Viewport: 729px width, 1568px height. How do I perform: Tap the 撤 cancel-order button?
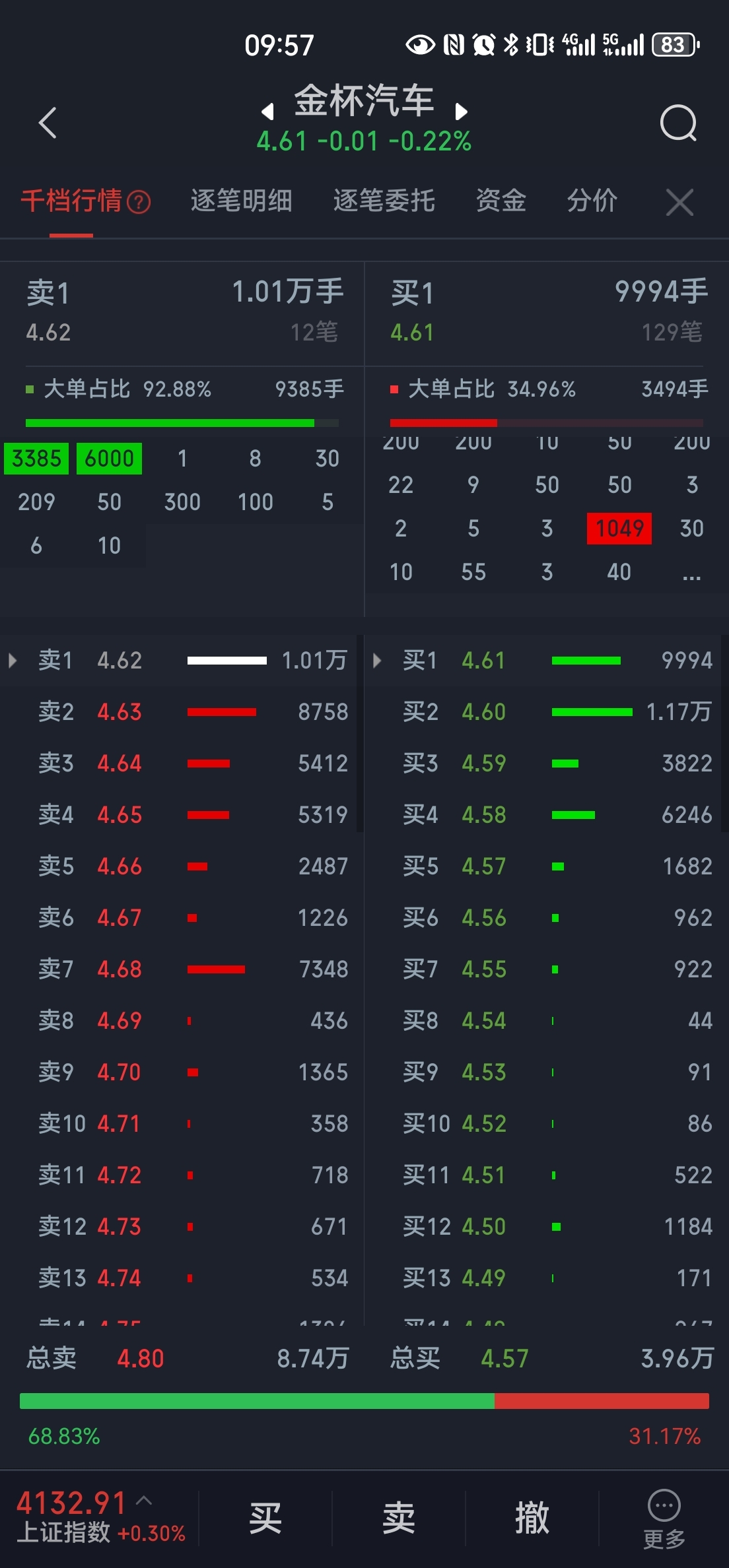tap(532, 1518)
